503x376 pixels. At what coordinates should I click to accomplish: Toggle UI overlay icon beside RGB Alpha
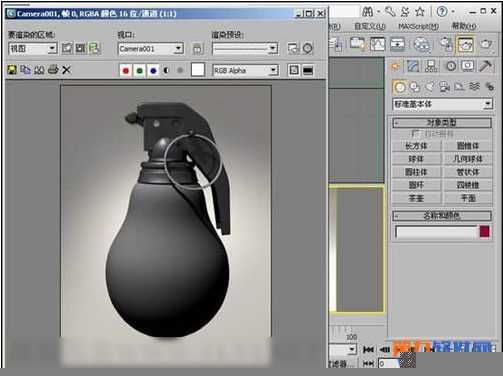tap(294, 70)
